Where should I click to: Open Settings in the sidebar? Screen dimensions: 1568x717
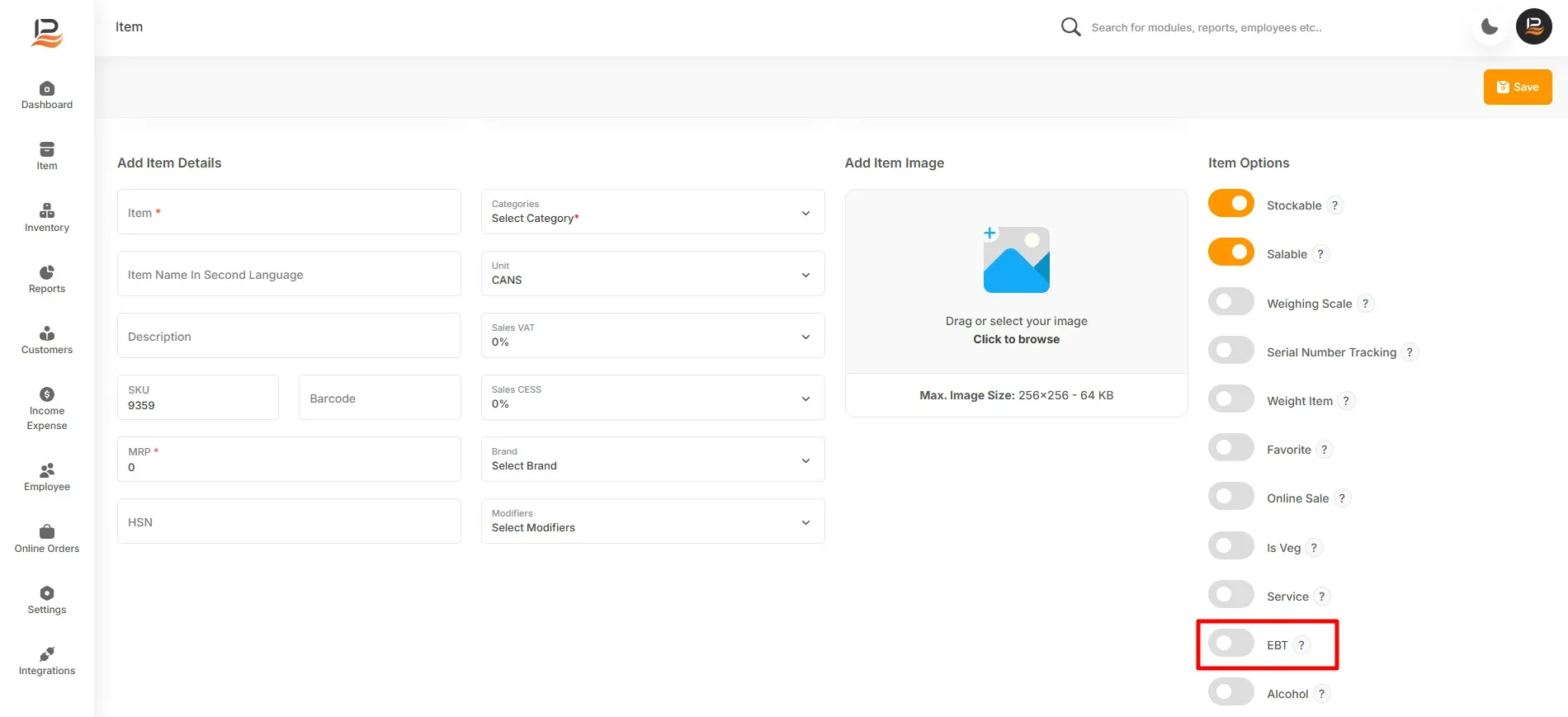coord(47,600)
